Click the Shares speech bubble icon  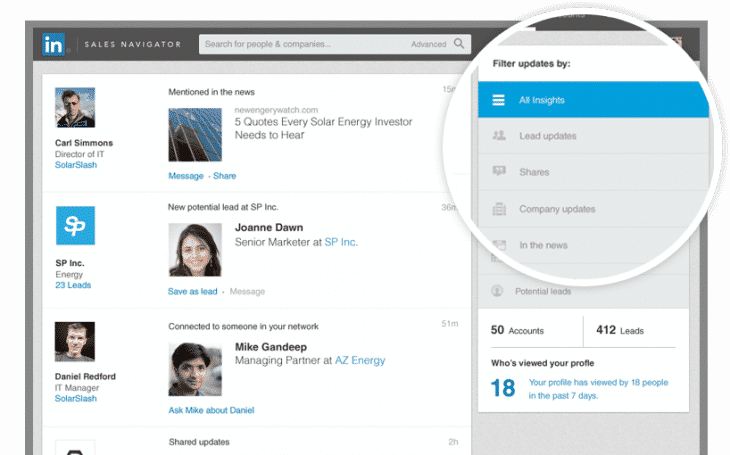coord(498,172)
